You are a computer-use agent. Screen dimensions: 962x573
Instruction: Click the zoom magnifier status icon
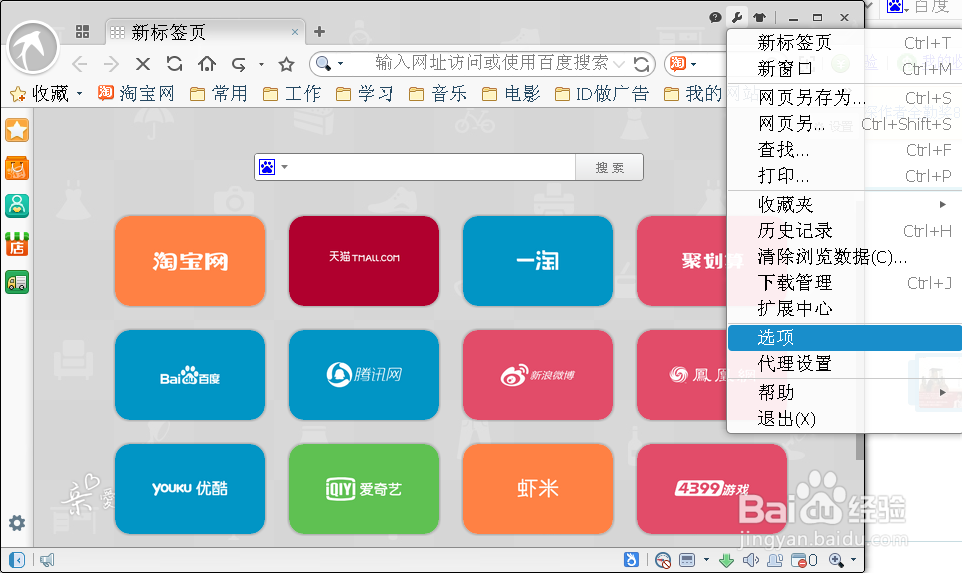(836, 560)
